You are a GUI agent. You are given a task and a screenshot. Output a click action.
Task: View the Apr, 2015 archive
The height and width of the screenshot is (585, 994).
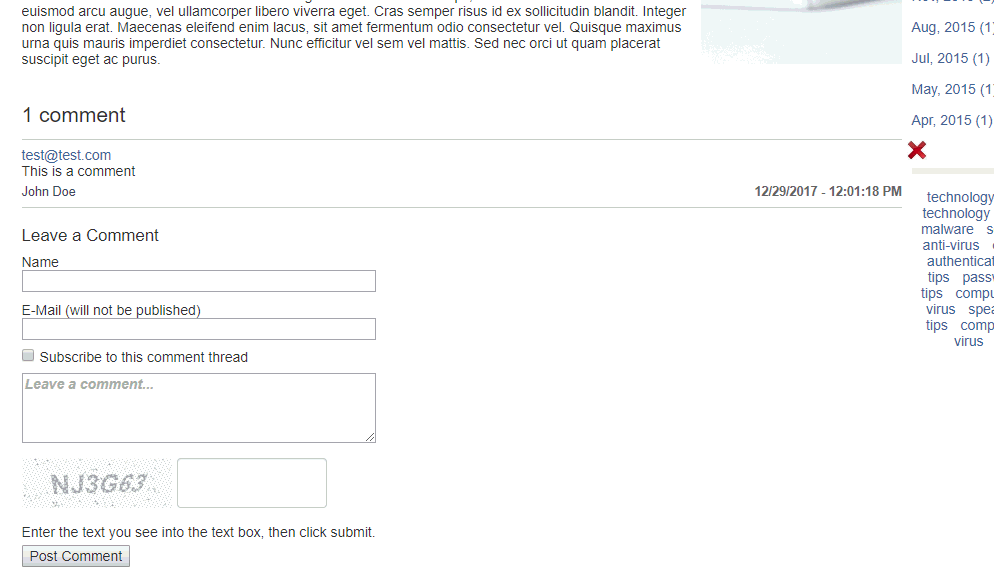[x=941, y=121]
